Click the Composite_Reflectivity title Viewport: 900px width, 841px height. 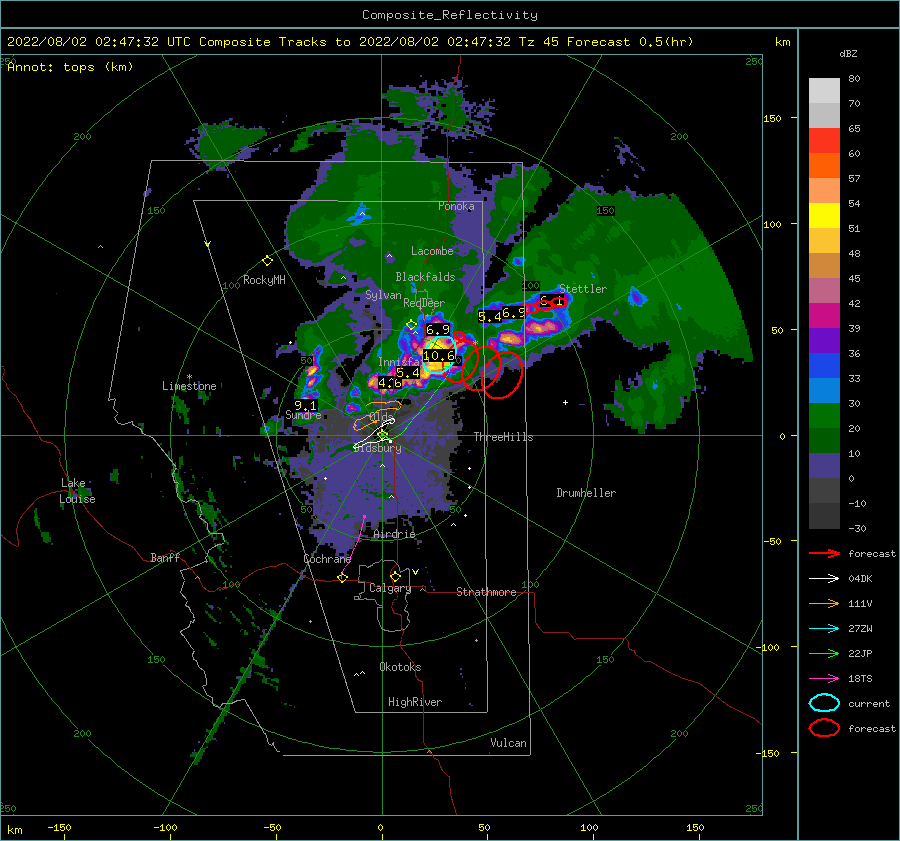click(x=450, y=15)
